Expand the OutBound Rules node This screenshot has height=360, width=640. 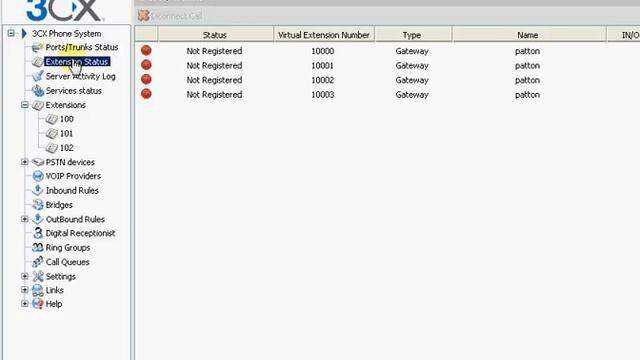point(24,219)
